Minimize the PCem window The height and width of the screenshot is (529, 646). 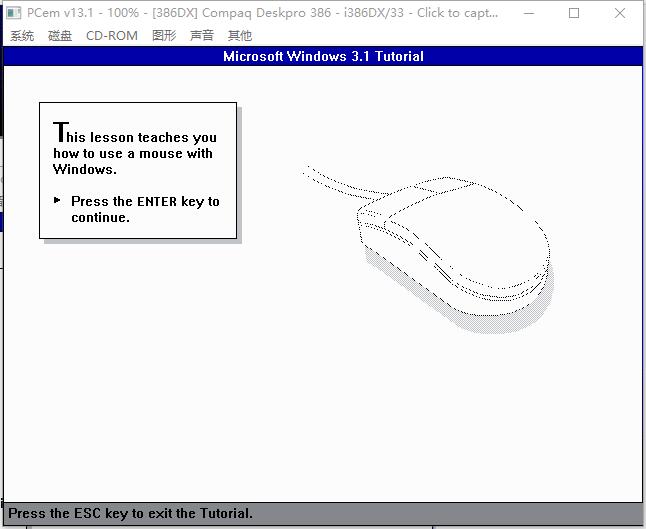[529, 13]
